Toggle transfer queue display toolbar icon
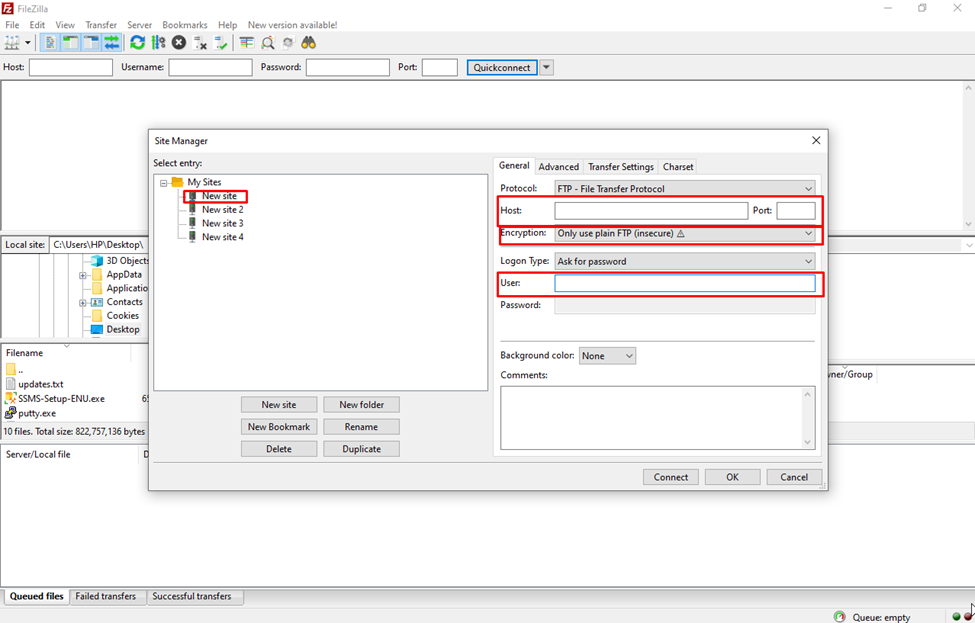 112,43
